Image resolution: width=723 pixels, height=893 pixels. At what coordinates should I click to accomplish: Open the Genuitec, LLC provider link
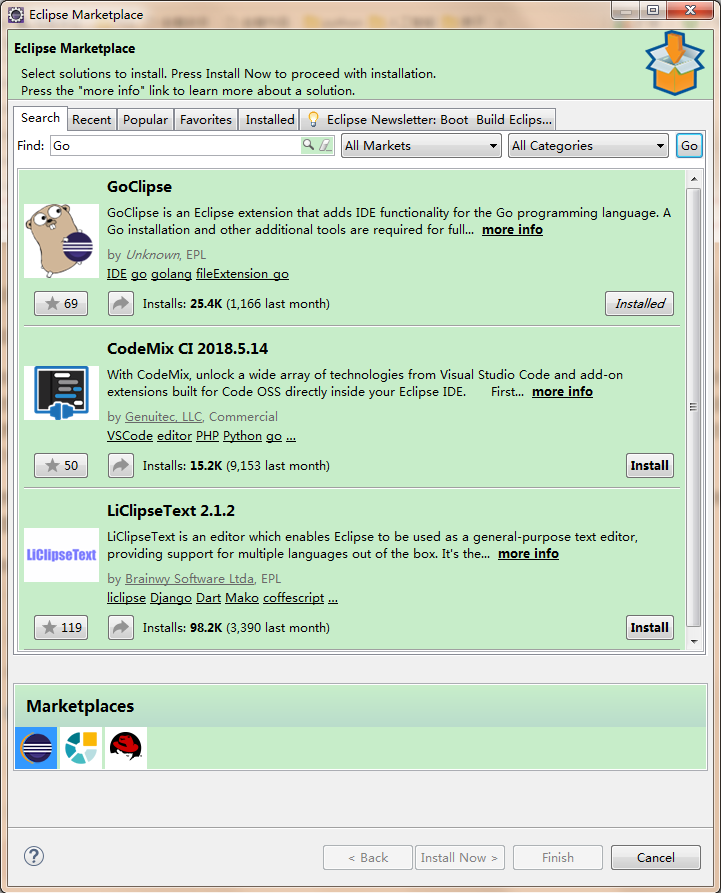click(163, 417)
